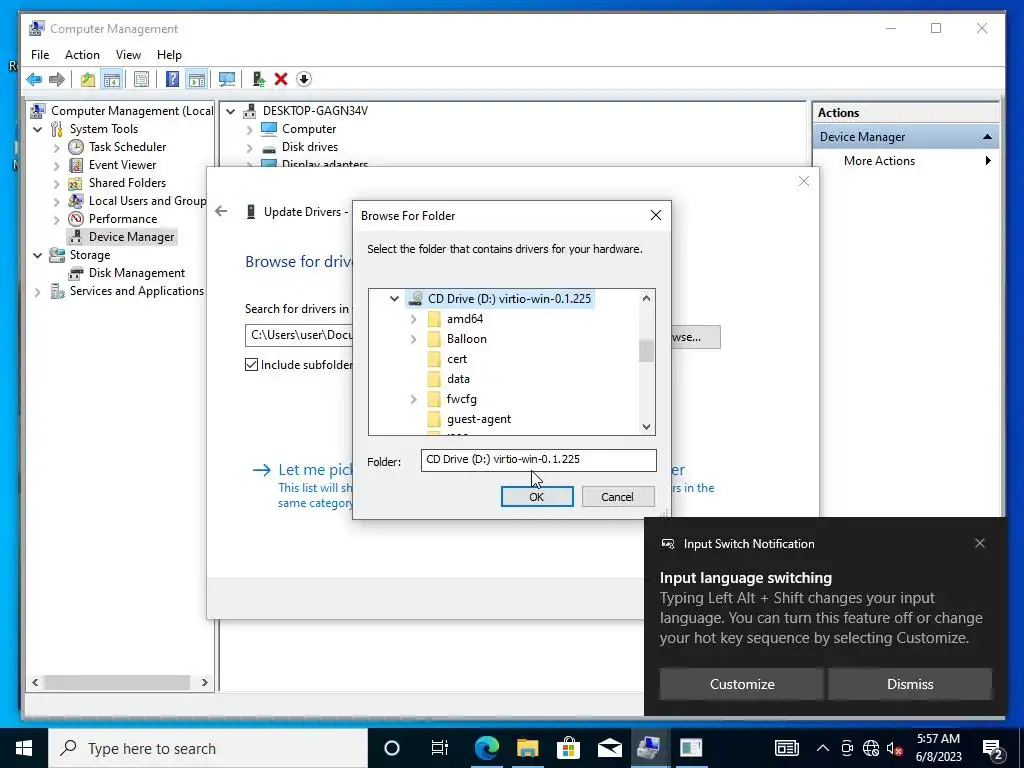Select the guest-agent folder
Screen dimensions: 1024x768
pos(479,419)
